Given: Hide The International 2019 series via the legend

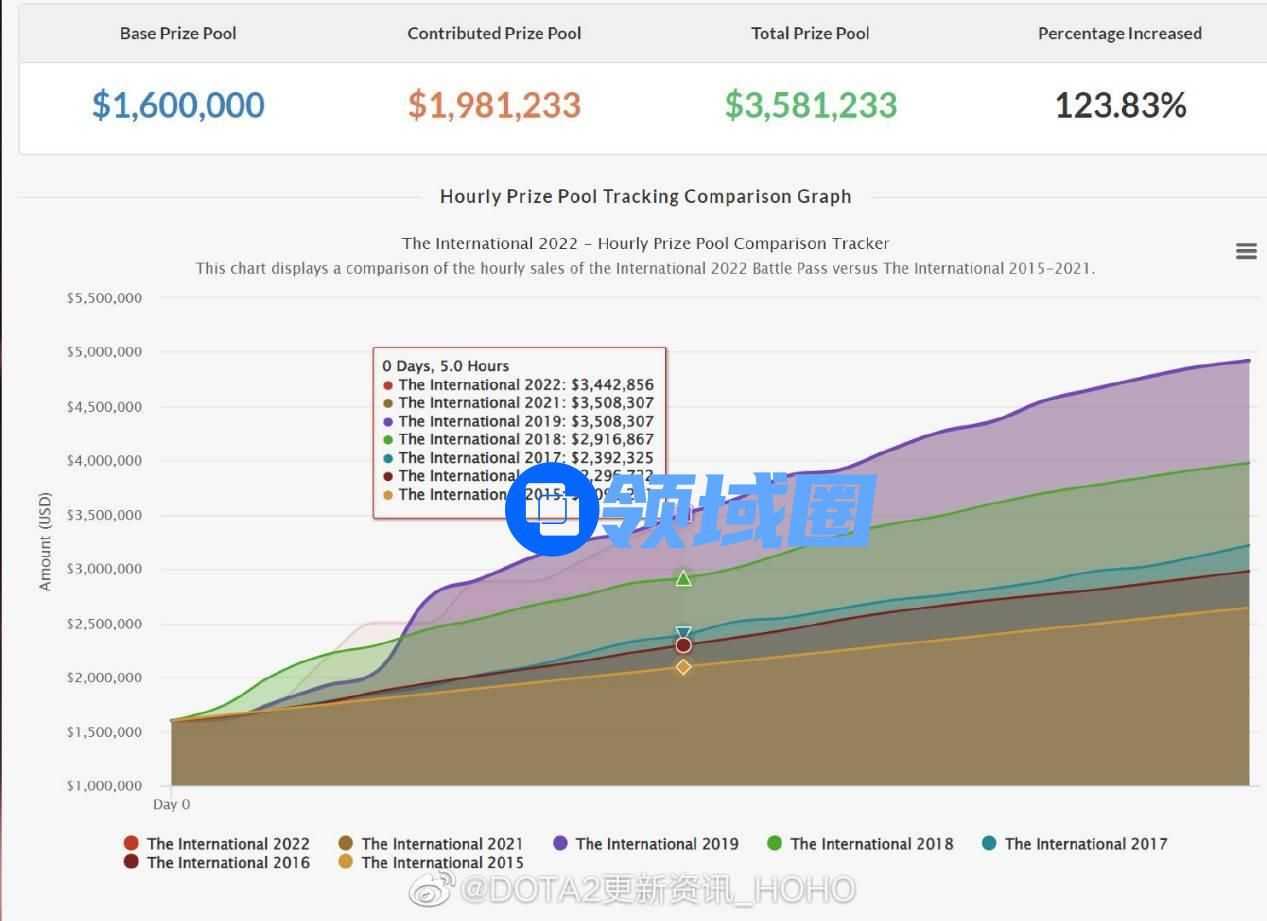Looking at the screenshot, I should pyautogui.click(x=656, y=844).
